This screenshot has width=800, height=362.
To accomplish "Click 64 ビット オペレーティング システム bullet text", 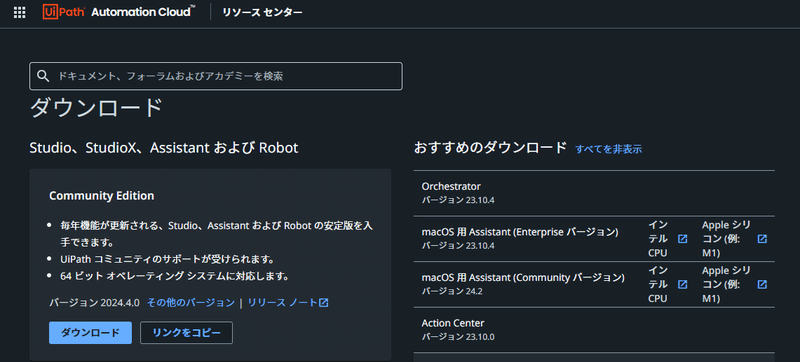I will point(175,277).
